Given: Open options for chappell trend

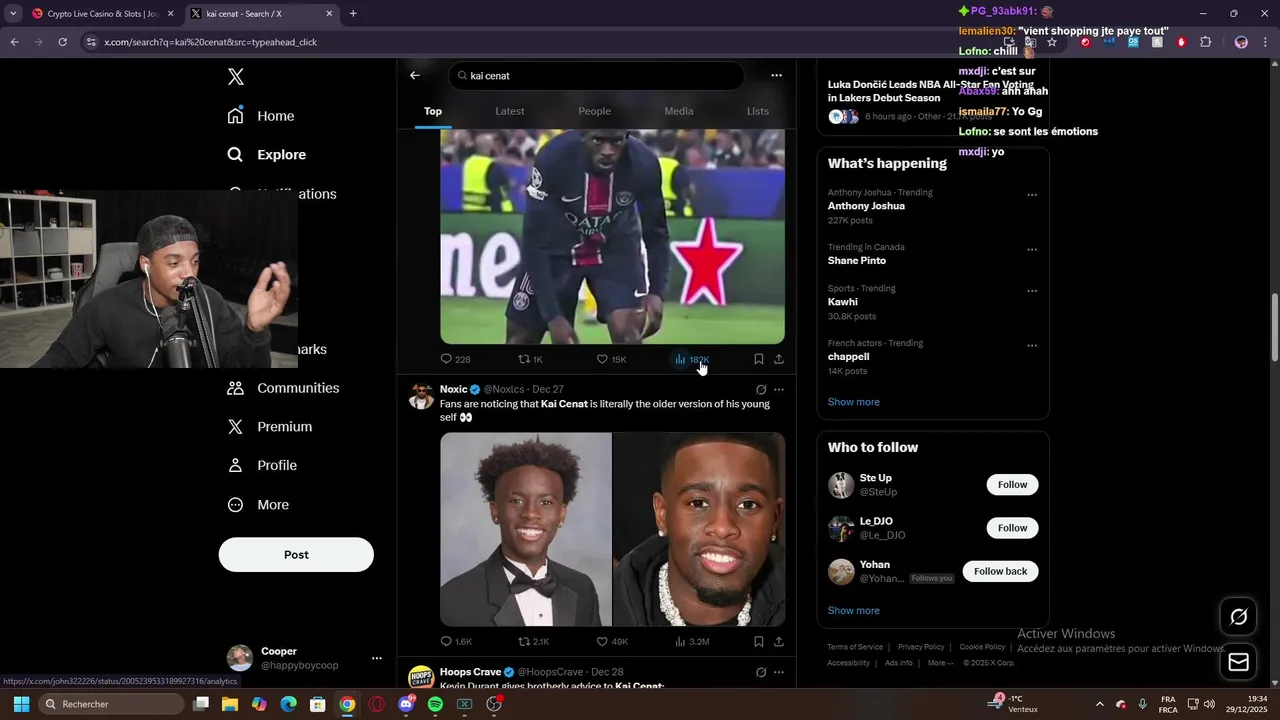Looking at the screenshot, I should pyautogui.click(x=1032, y=346).
